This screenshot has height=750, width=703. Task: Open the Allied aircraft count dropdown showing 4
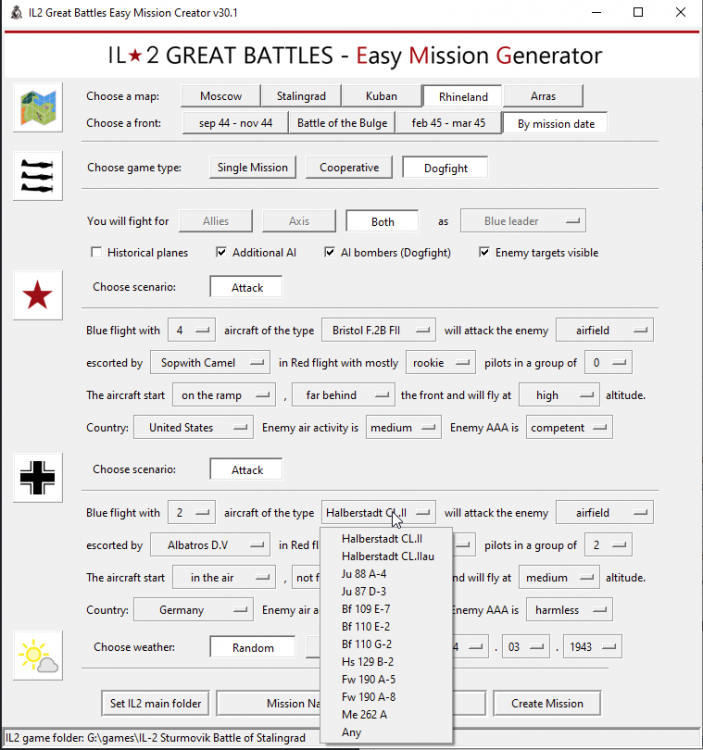(x=192, y=330)
